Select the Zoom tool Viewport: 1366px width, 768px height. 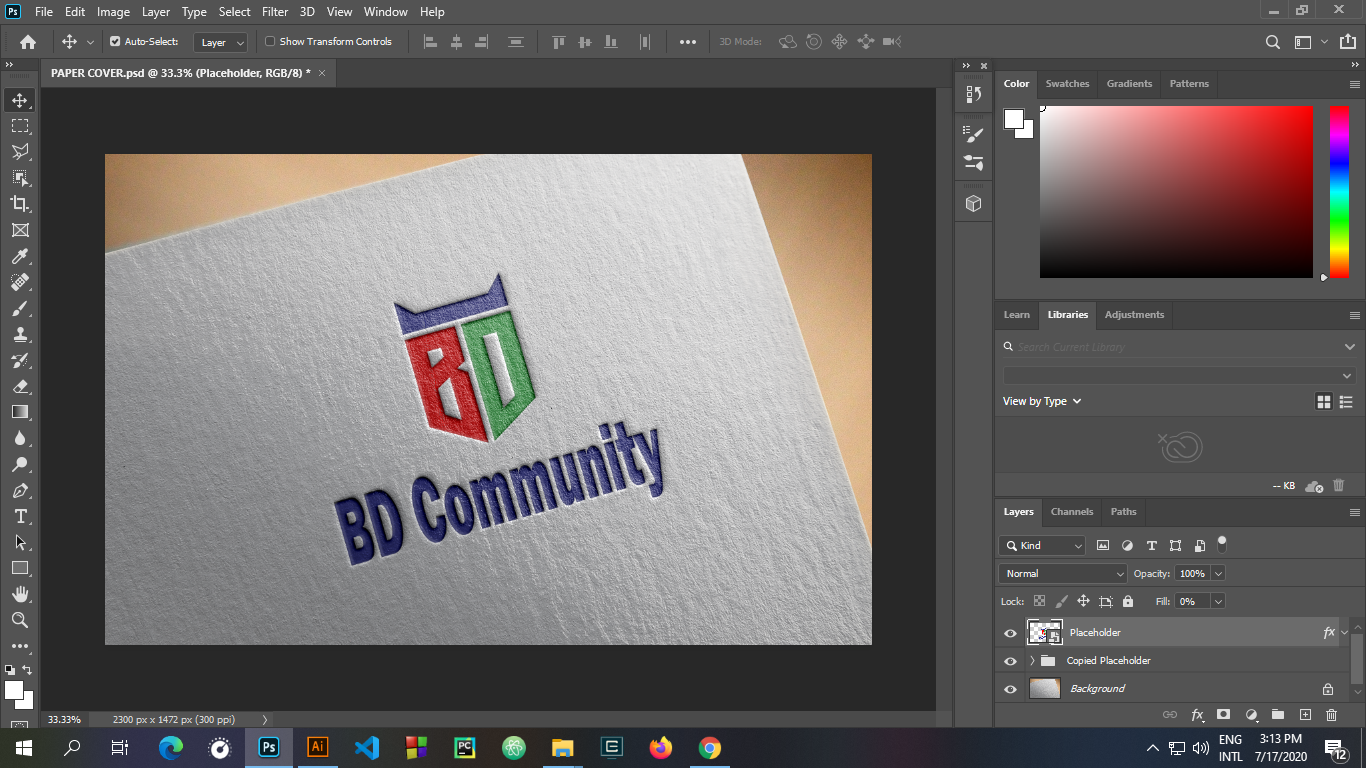[20, 620]
